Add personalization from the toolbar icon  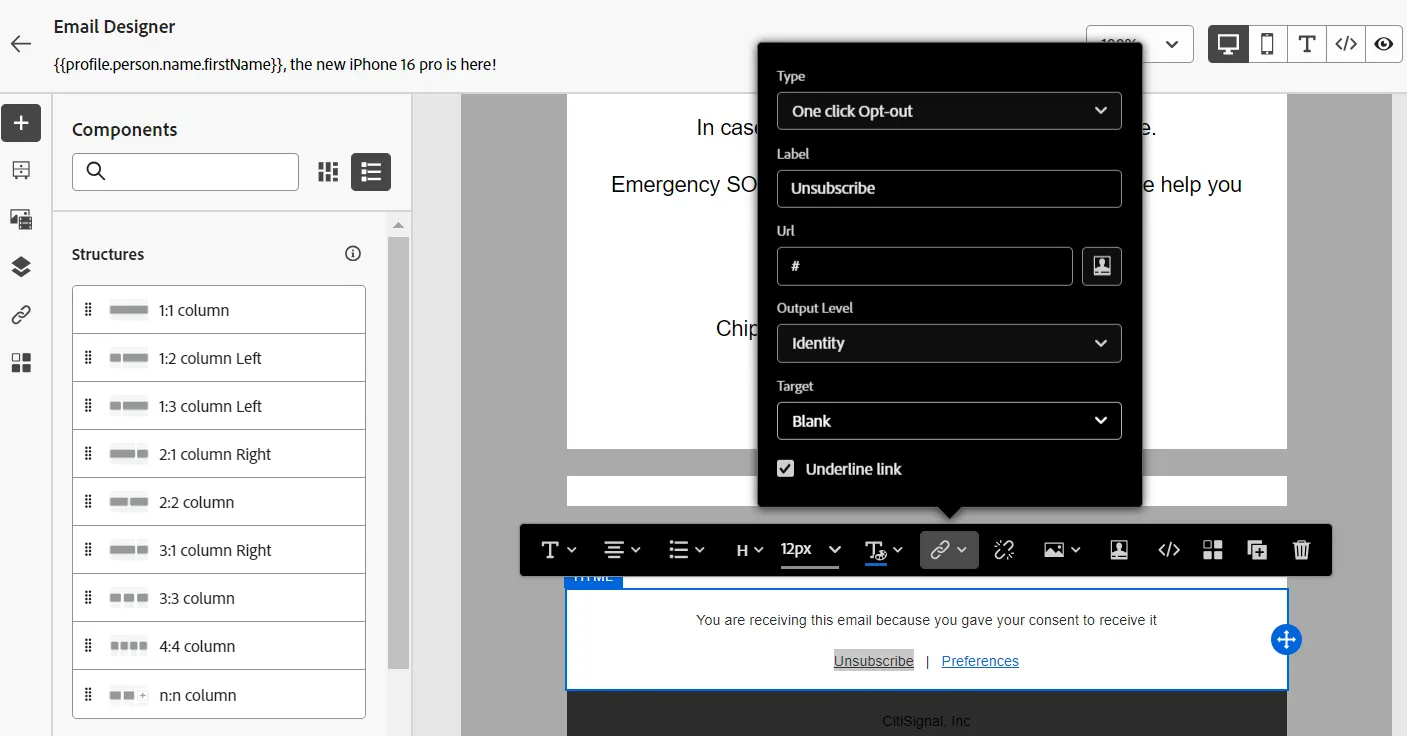[1119, 550]
